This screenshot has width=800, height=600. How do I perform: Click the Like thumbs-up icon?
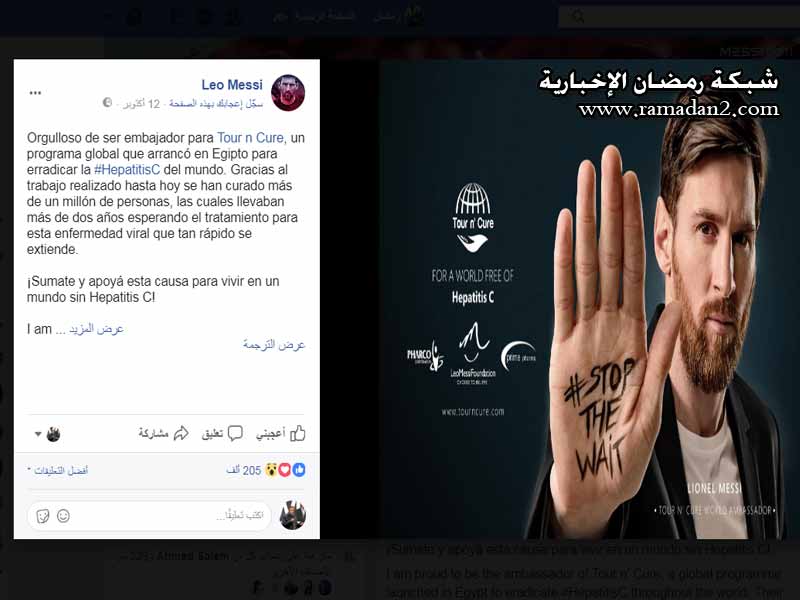(298, 434)
